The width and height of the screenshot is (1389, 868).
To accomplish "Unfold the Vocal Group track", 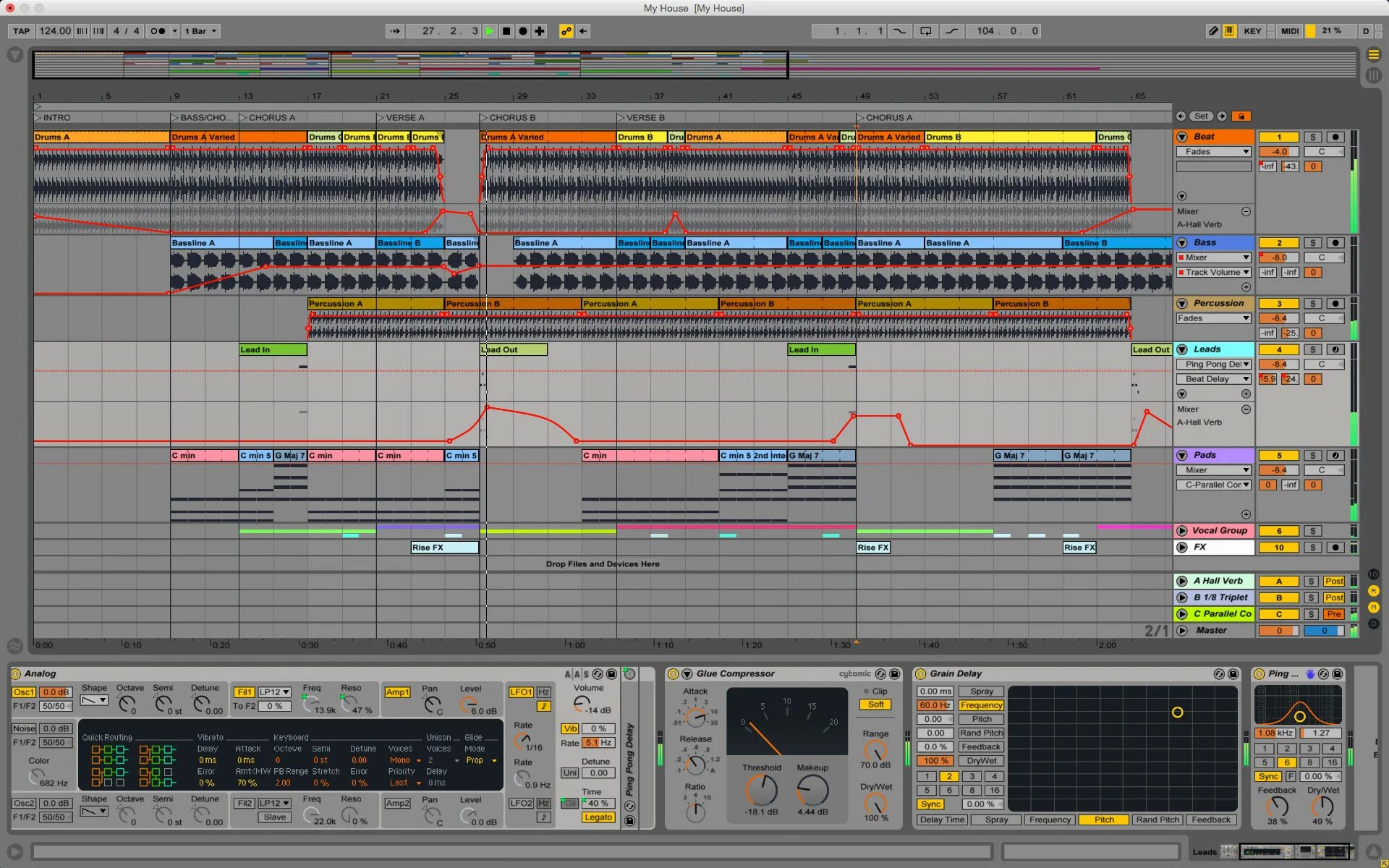I will click(1181, 531).
